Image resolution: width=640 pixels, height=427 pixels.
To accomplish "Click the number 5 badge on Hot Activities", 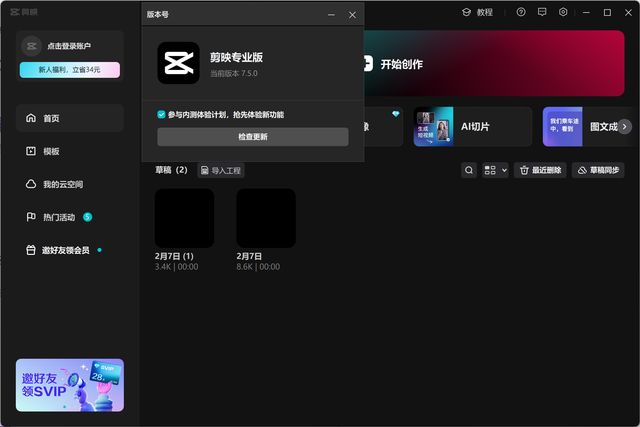I will 87,217.
